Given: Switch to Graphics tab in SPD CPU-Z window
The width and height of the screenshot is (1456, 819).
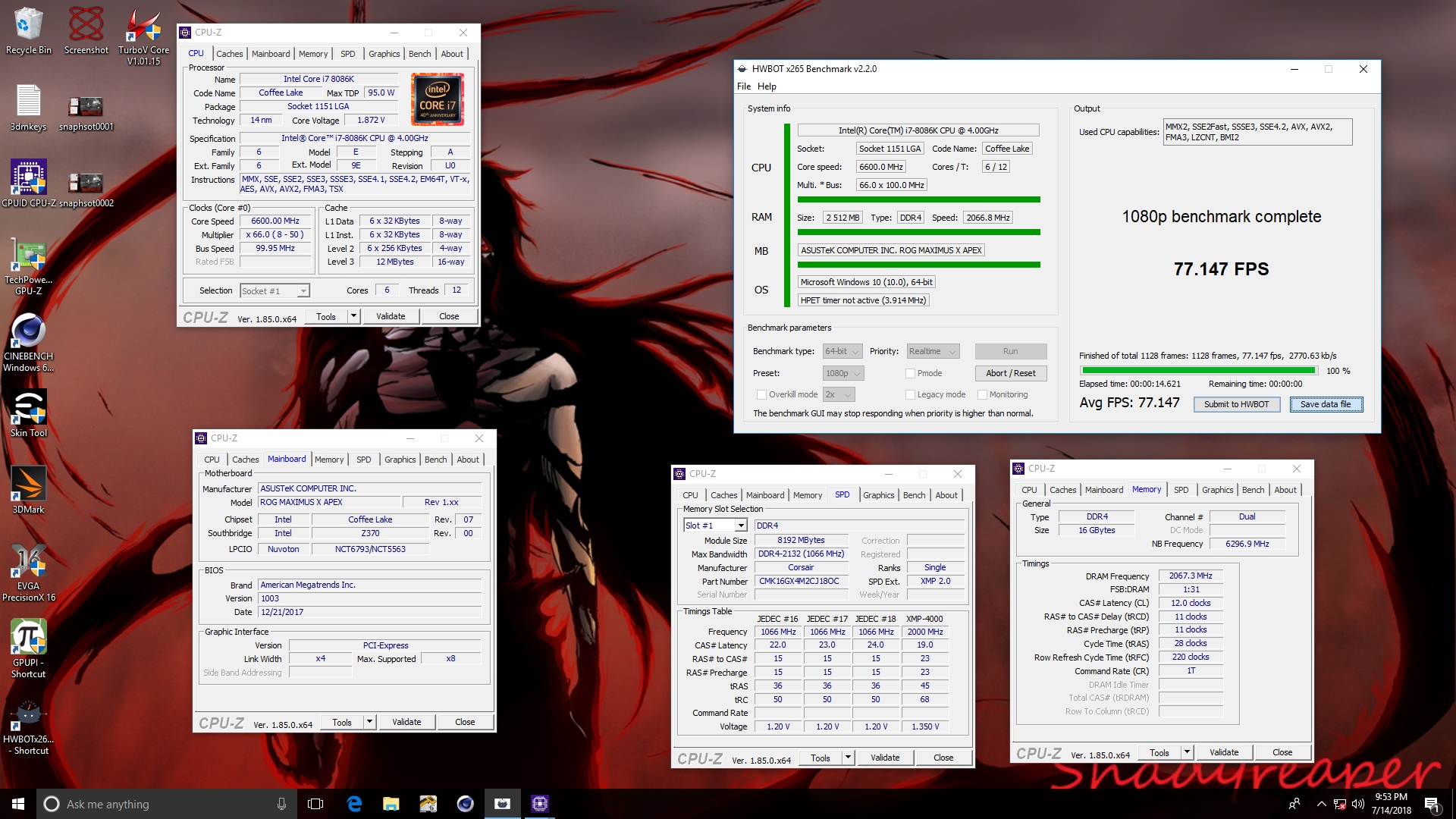Looking at the screenshot, I should click(x=879, y=495).
